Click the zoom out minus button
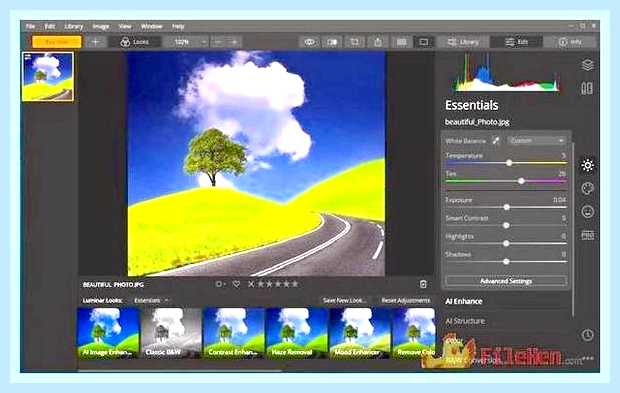The width and height of the screenshot is (620, 393). pyautogui.click(x=218, y=42)
